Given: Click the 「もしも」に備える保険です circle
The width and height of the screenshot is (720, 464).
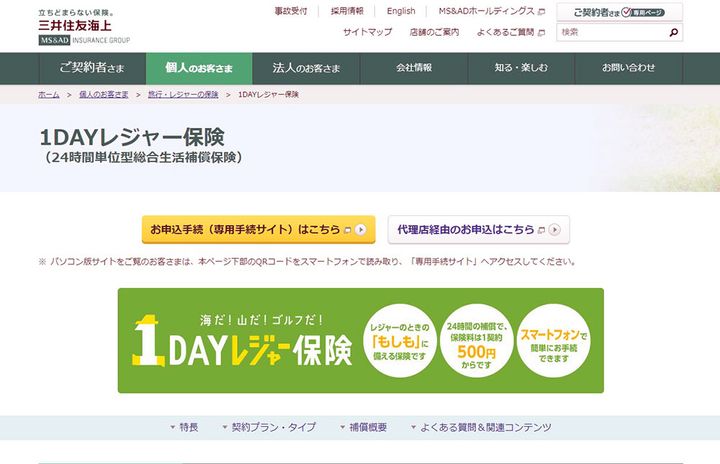Looking at the screenshot, I should pos(399,340).
